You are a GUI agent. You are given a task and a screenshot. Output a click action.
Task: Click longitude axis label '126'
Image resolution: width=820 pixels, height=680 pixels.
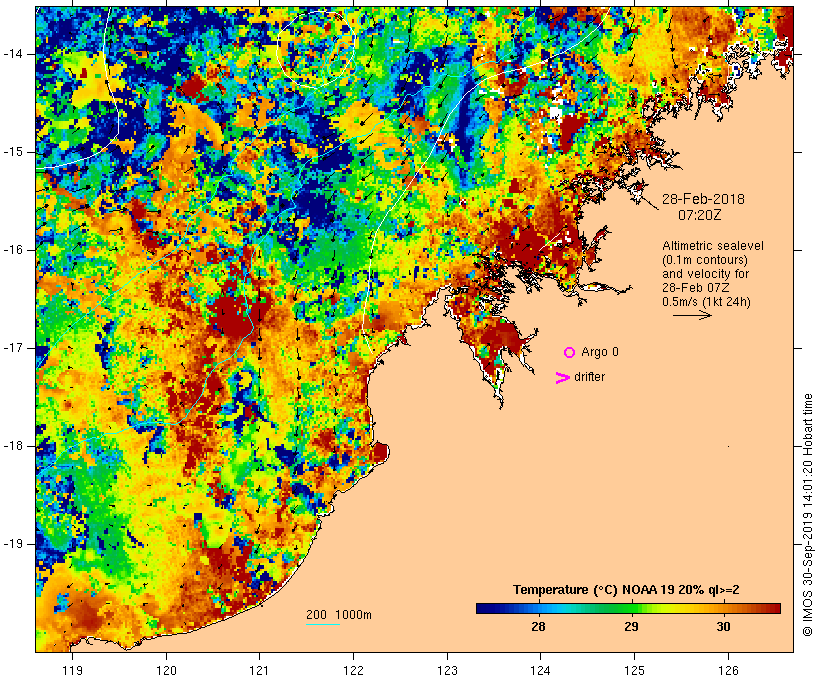[x=728, y=670]
